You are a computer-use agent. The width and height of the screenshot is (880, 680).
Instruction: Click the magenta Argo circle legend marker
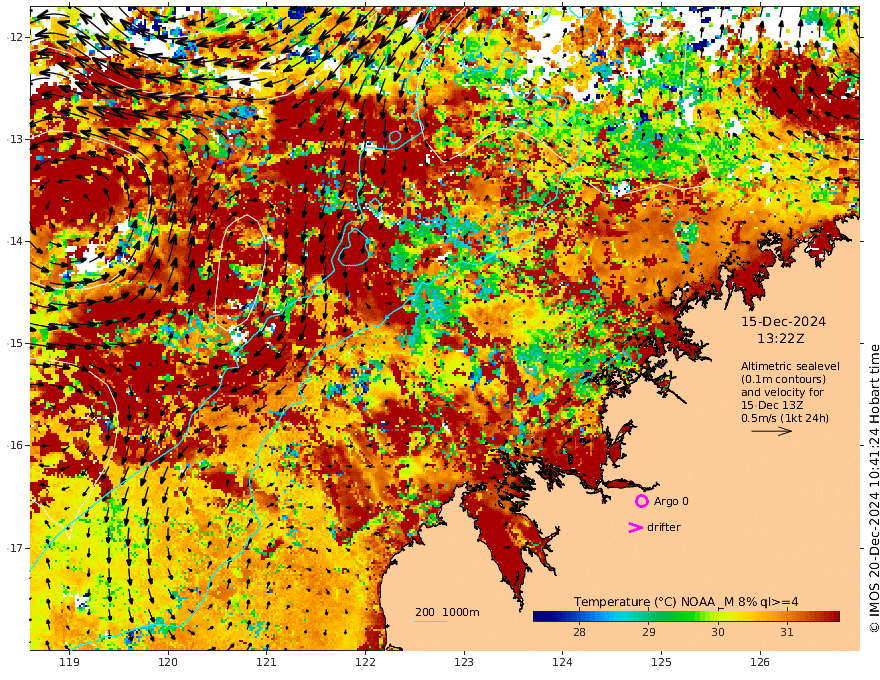(641, 501)
